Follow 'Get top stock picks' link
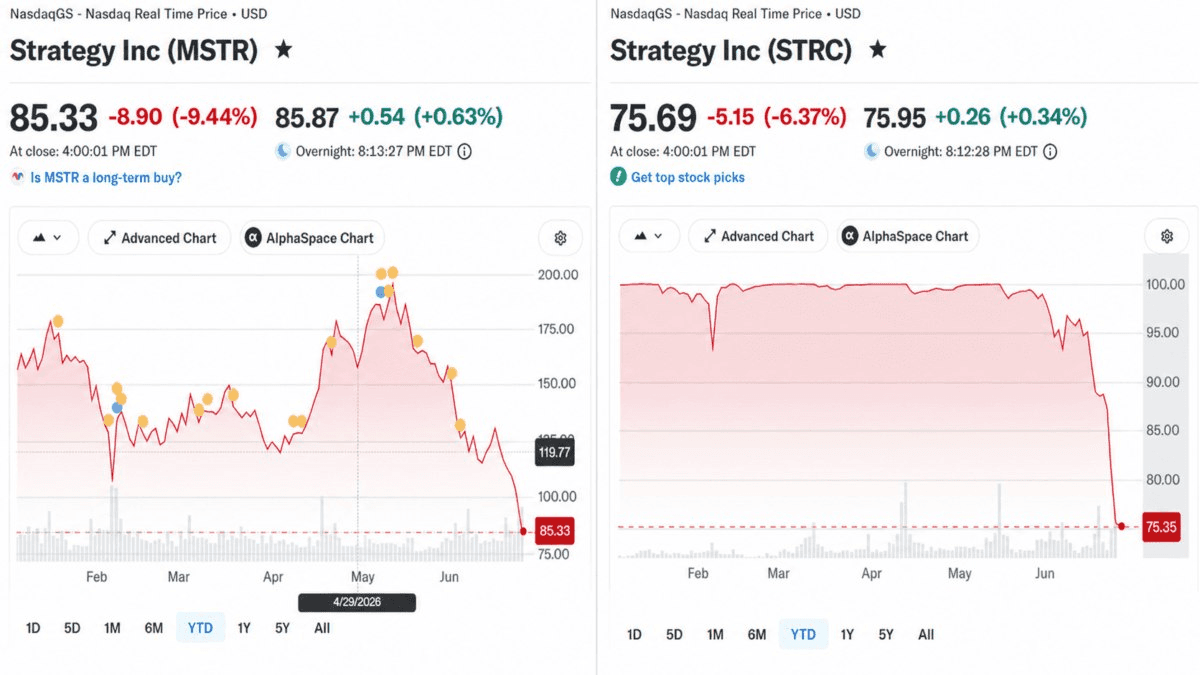Screen dimensions: 1200x675 point(688,177)
